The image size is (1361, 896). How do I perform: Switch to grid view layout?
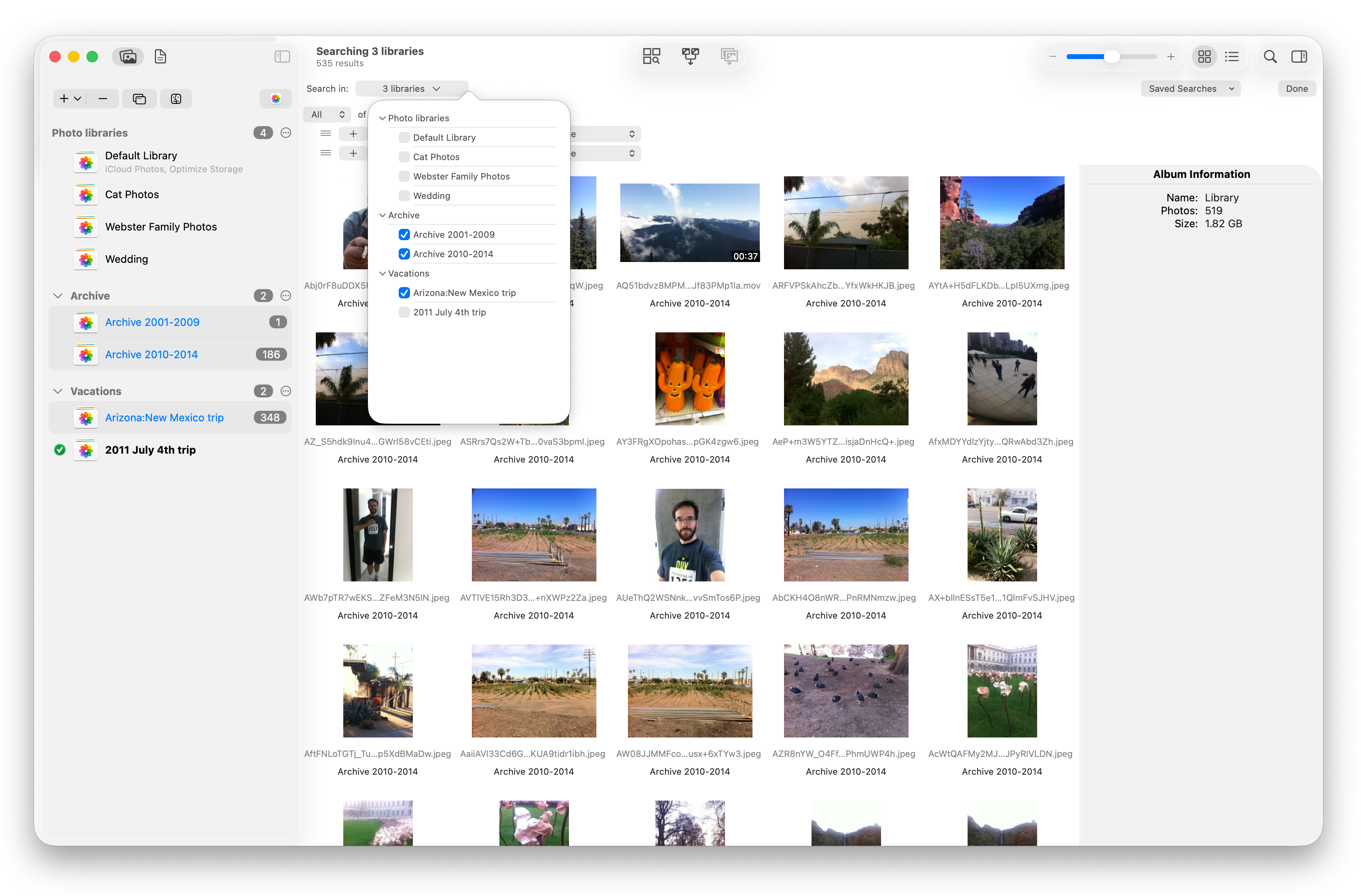1204,57
